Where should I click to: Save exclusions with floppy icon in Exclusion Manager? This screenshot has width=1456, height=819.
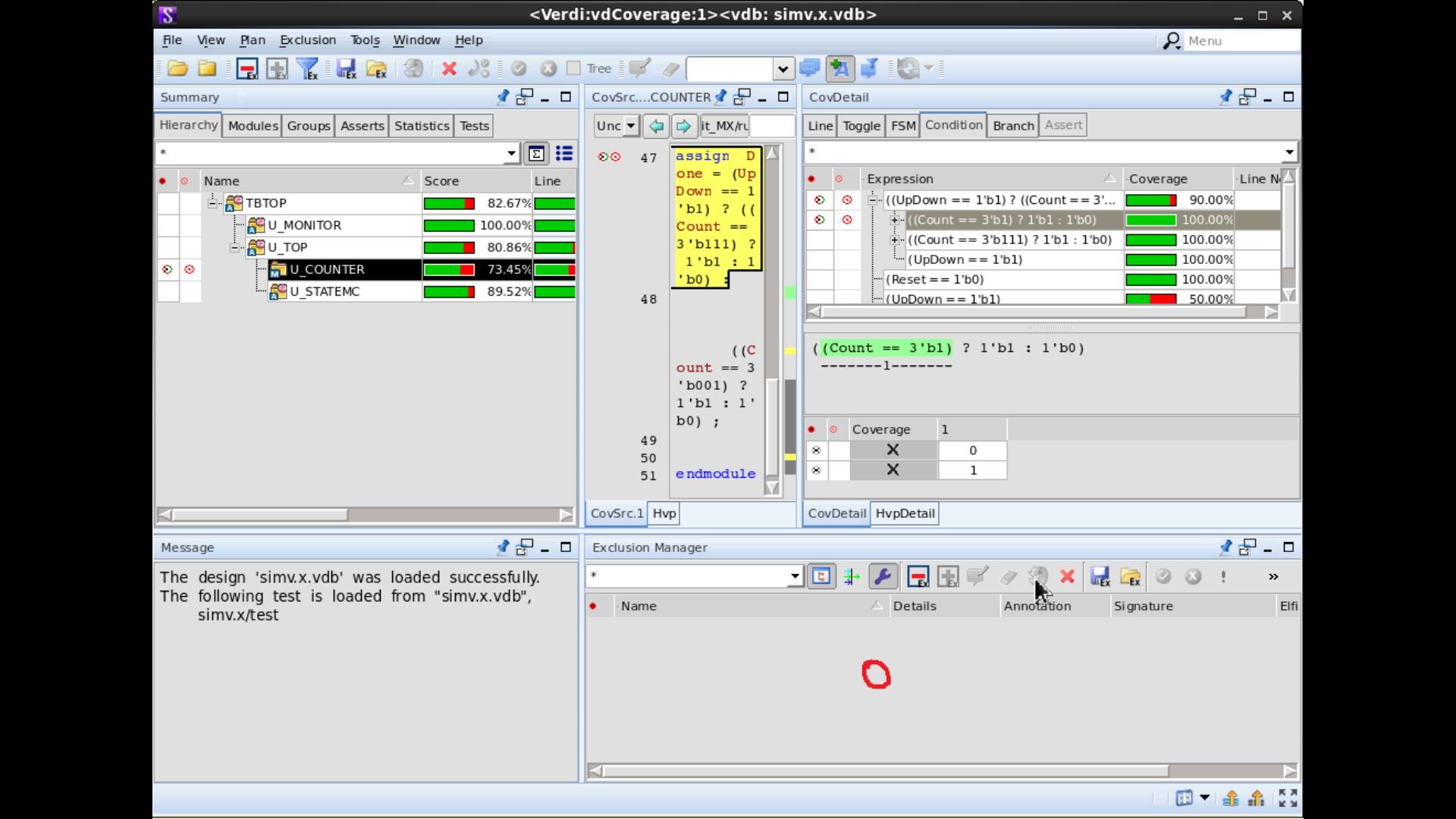click(1100, 577)
